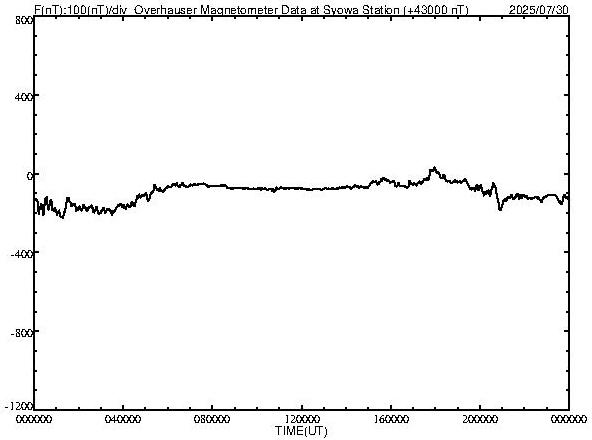Click the 0 y-axis label
592x440 pixels.
click(x=30, y=176)
